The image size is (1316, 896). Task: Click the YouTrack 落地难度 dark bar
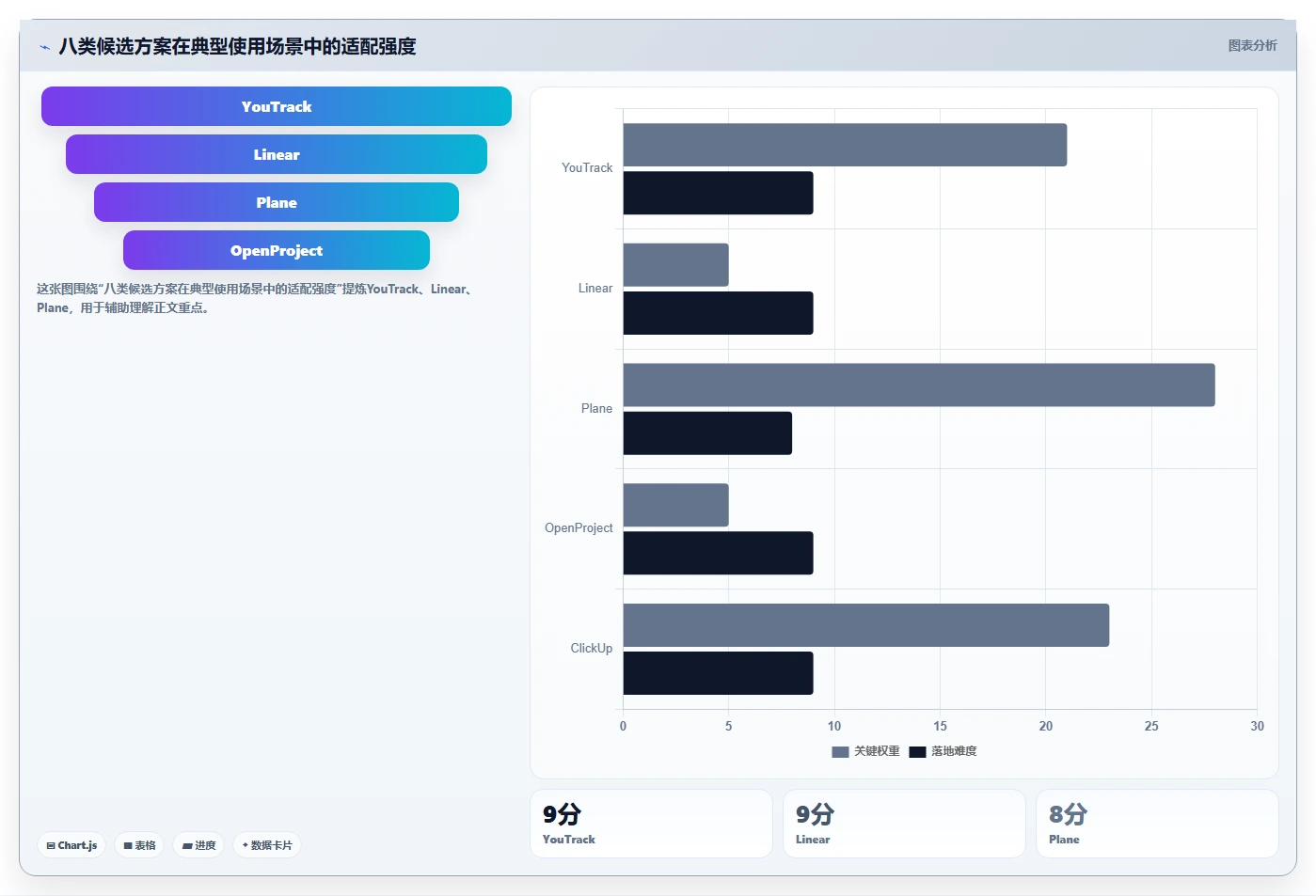click(x=718, y=193)
